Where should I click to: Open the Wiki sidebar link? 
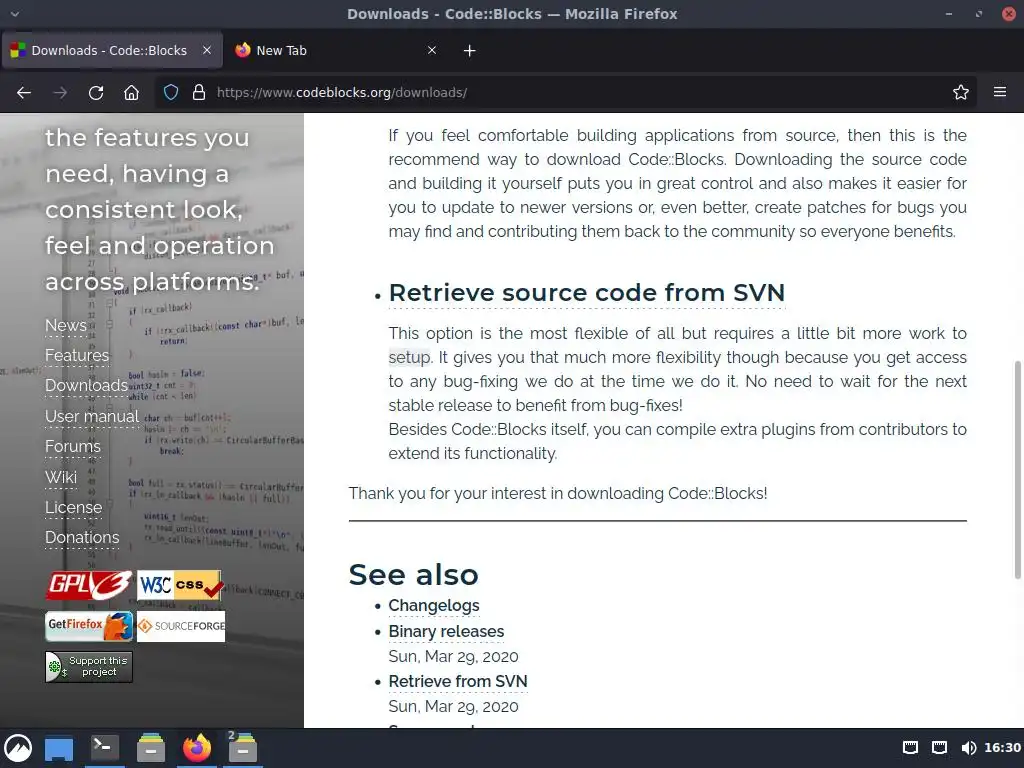[61, 477]
